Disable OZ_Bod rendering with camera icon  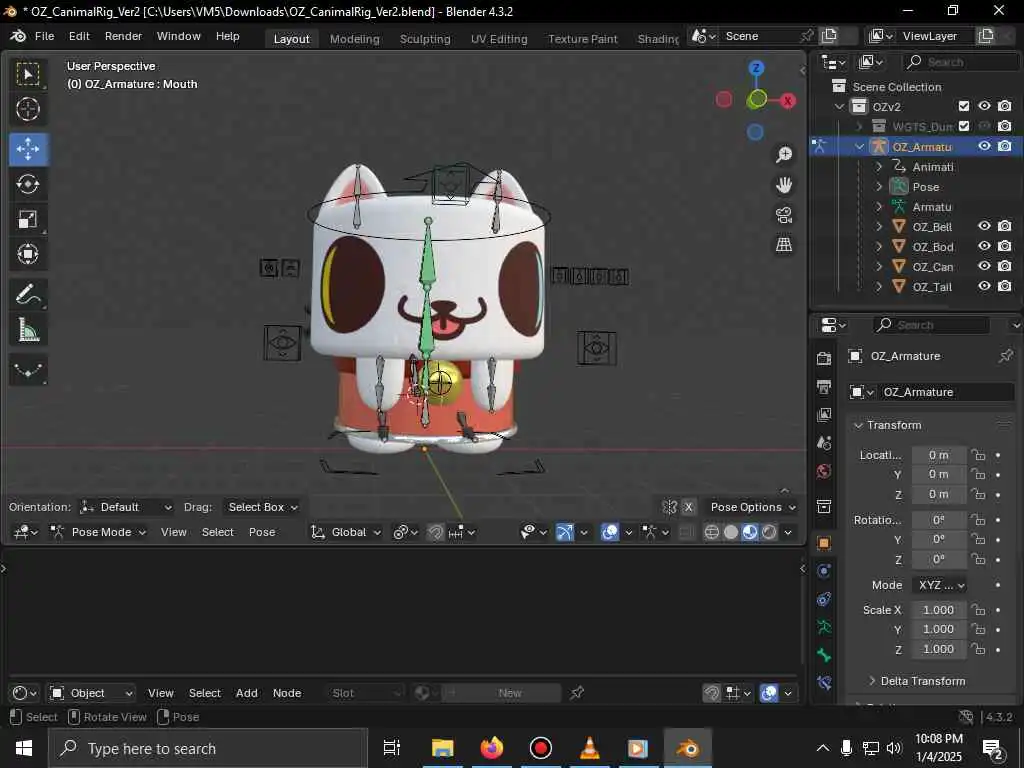click(x=1005, y=246)
